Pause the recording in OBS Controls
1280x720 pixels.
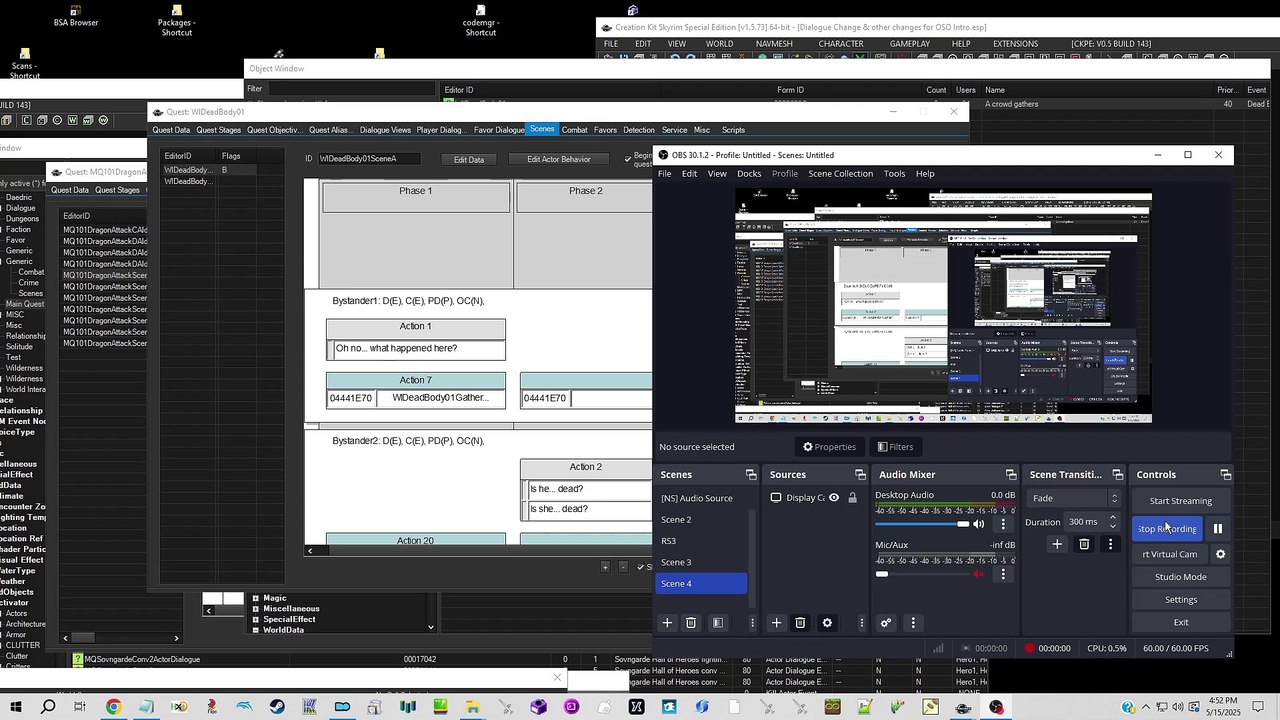[x=1218, y=529]
